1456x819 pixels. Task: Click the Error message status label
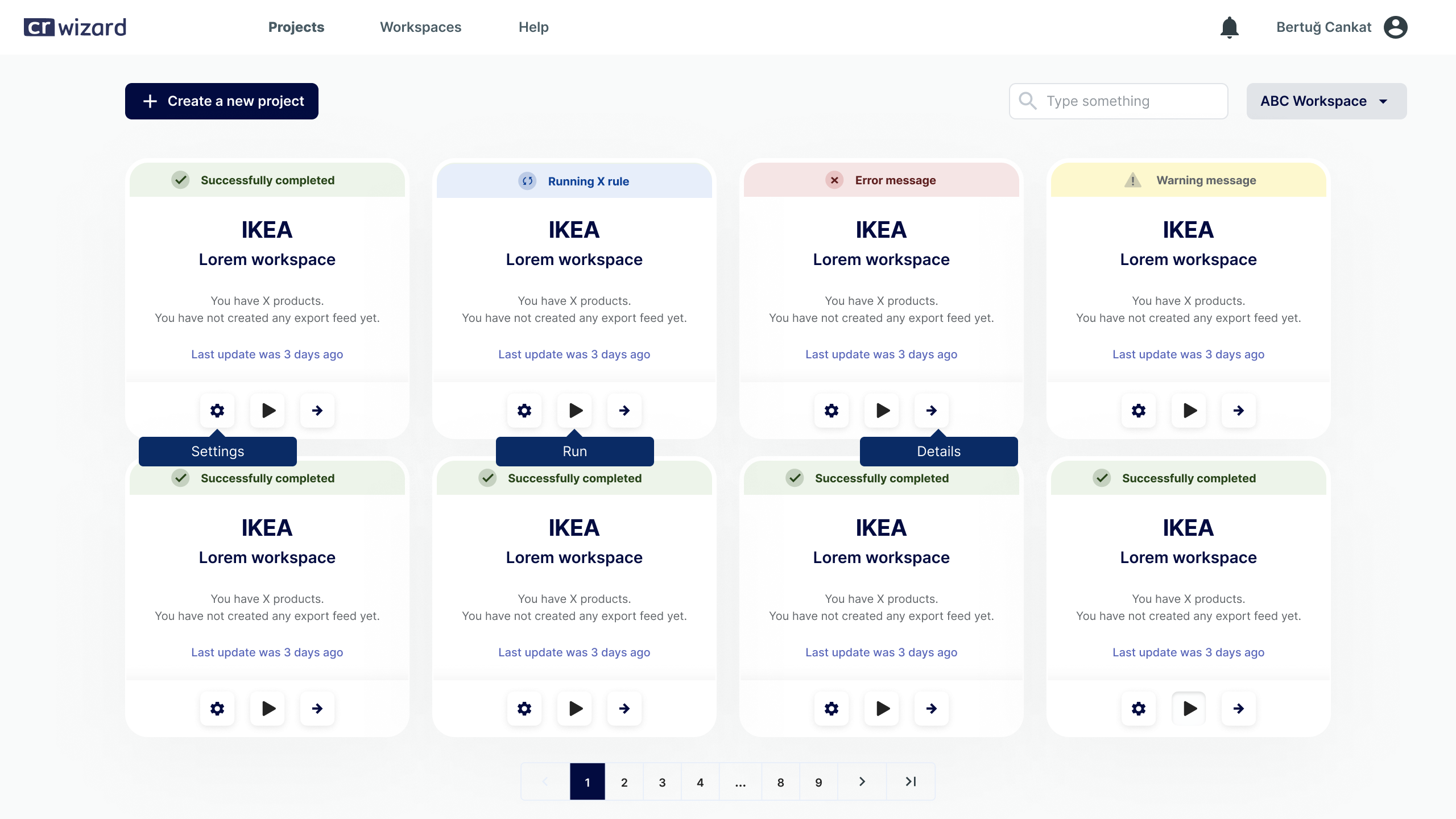[895, 180]
